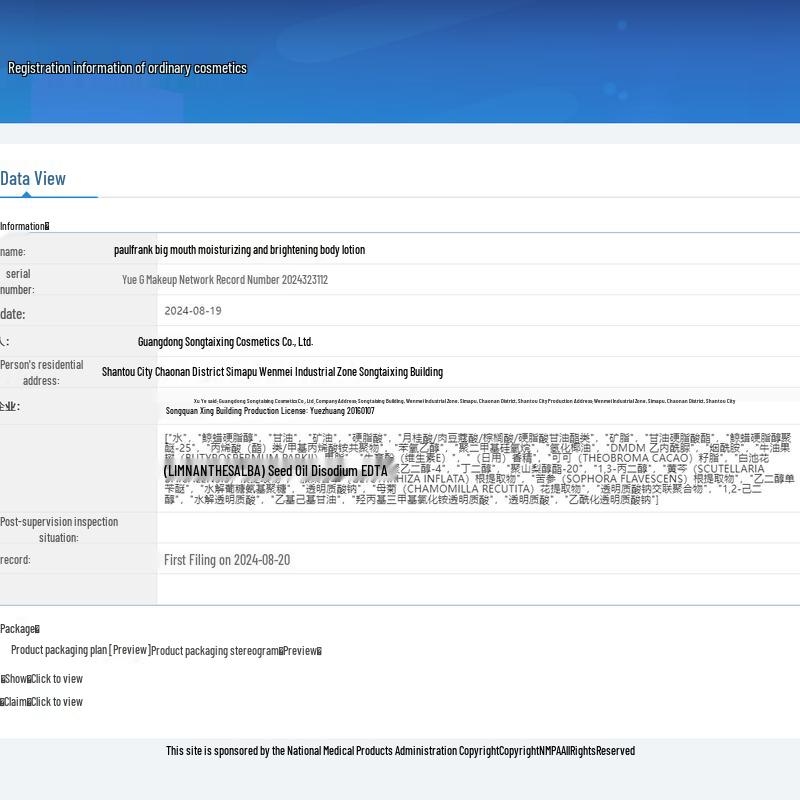Switch to the Data View tab
800x800 pixels.
(33, 179)
